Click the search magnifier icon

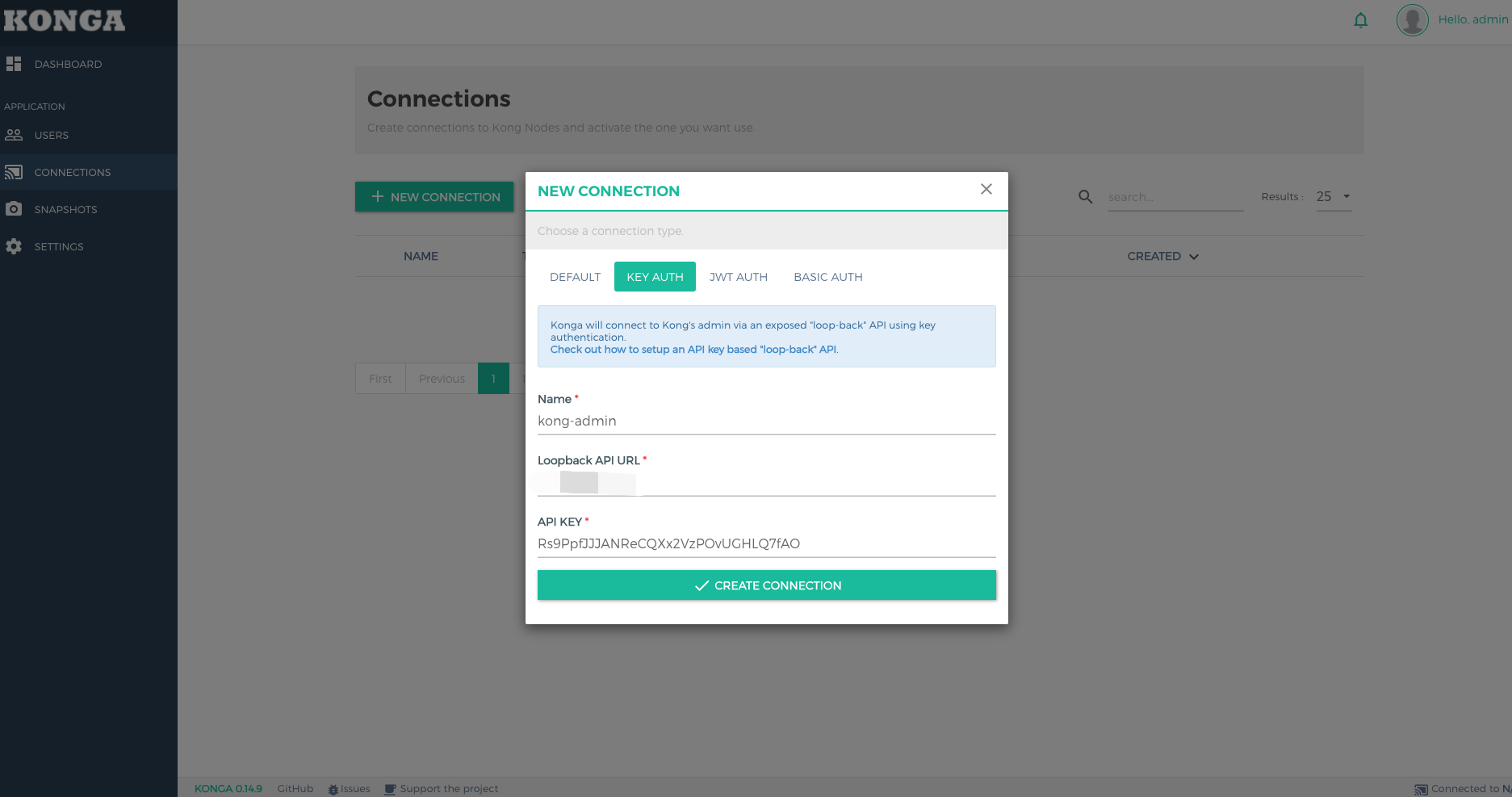click(1086, 197)
